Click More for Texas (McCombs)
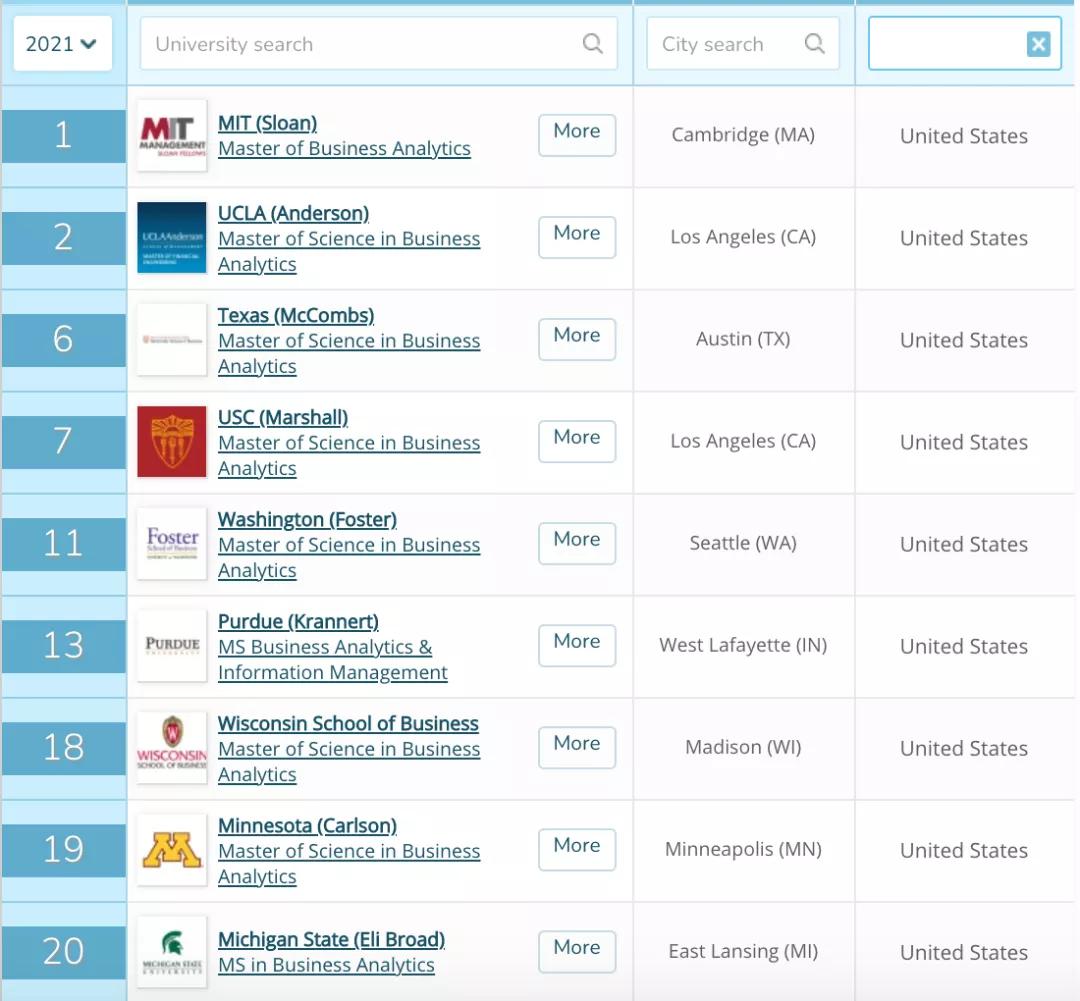The height and width of the screenshot is (1001, 1080). (x=577, y=339)
